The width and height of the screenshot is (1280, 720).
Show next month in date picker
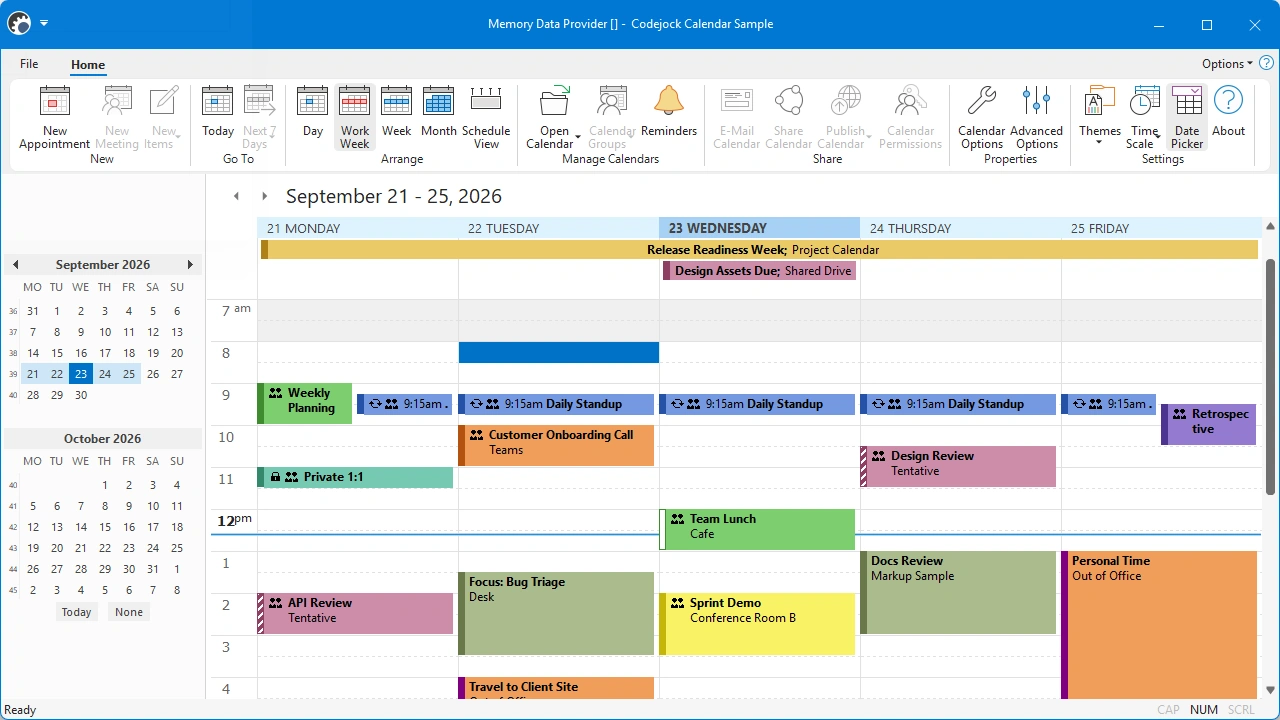point(190,265)
